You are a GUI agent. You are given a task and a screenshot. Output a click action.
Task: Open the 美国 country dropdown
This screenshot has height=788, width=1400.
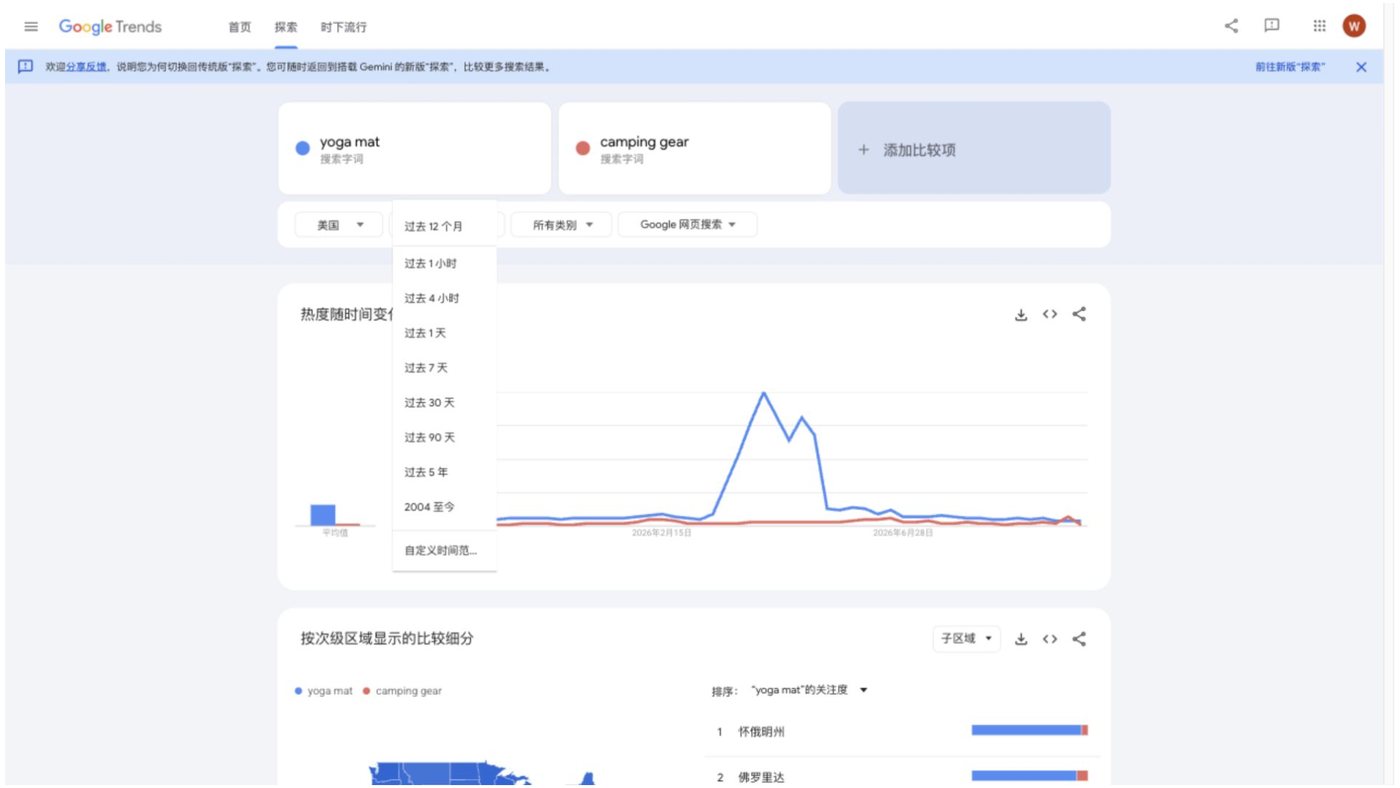click(x=338, y=225)
